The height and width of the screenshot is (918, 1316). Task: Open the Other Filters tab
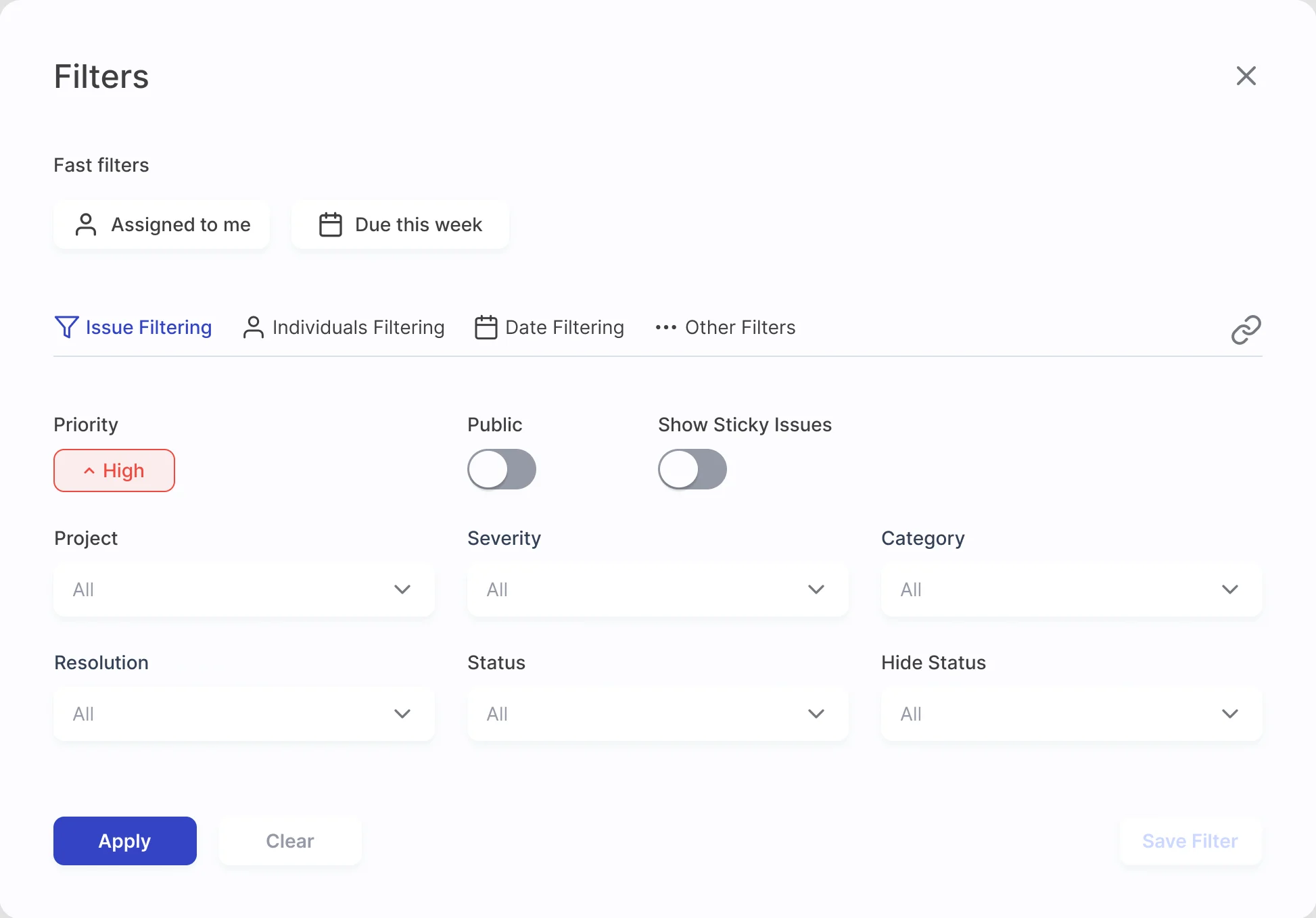tap(725, 327)
